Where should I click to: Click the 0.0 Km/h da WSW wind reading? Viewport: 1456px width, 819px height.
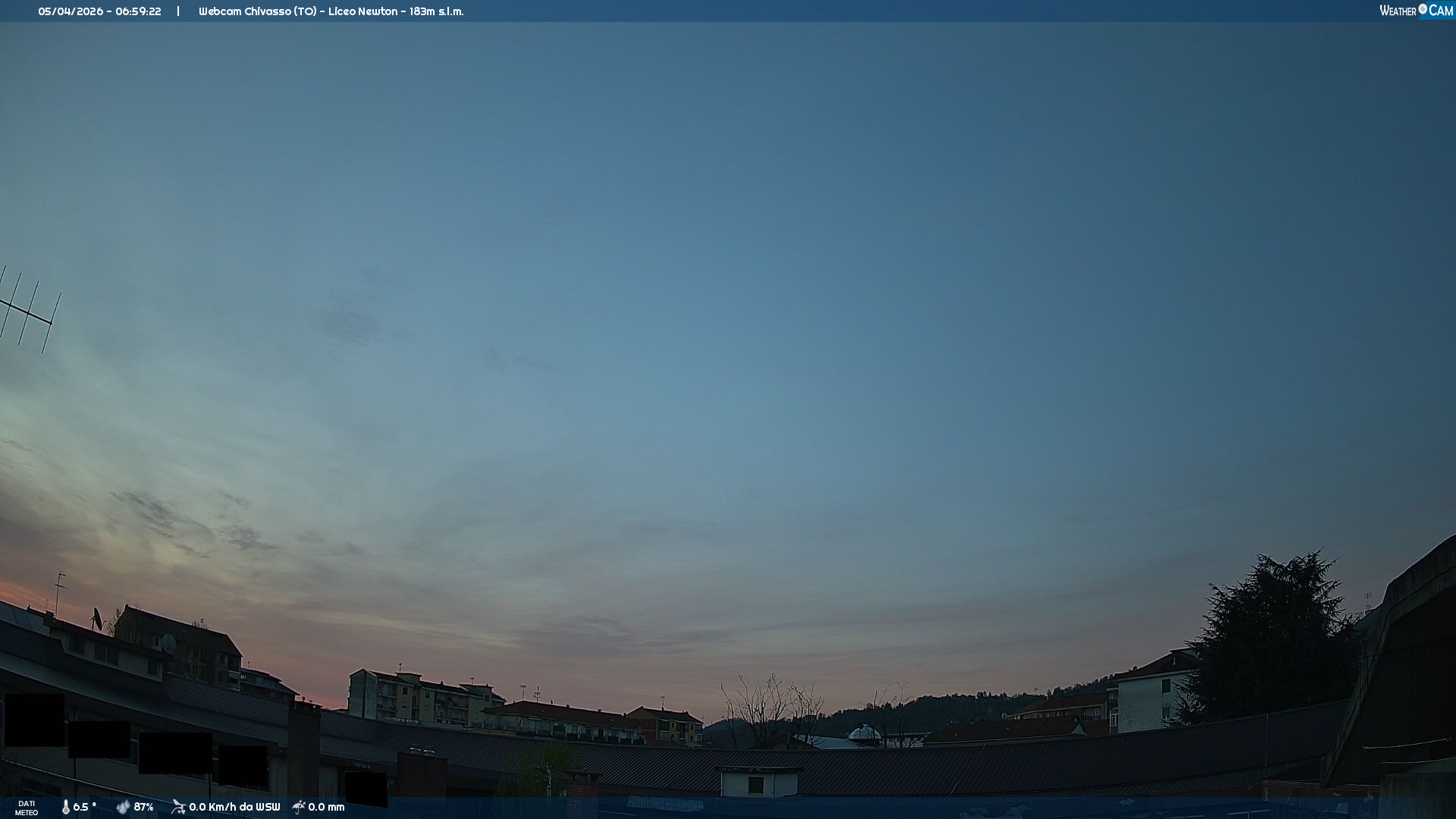coord(234,807)
